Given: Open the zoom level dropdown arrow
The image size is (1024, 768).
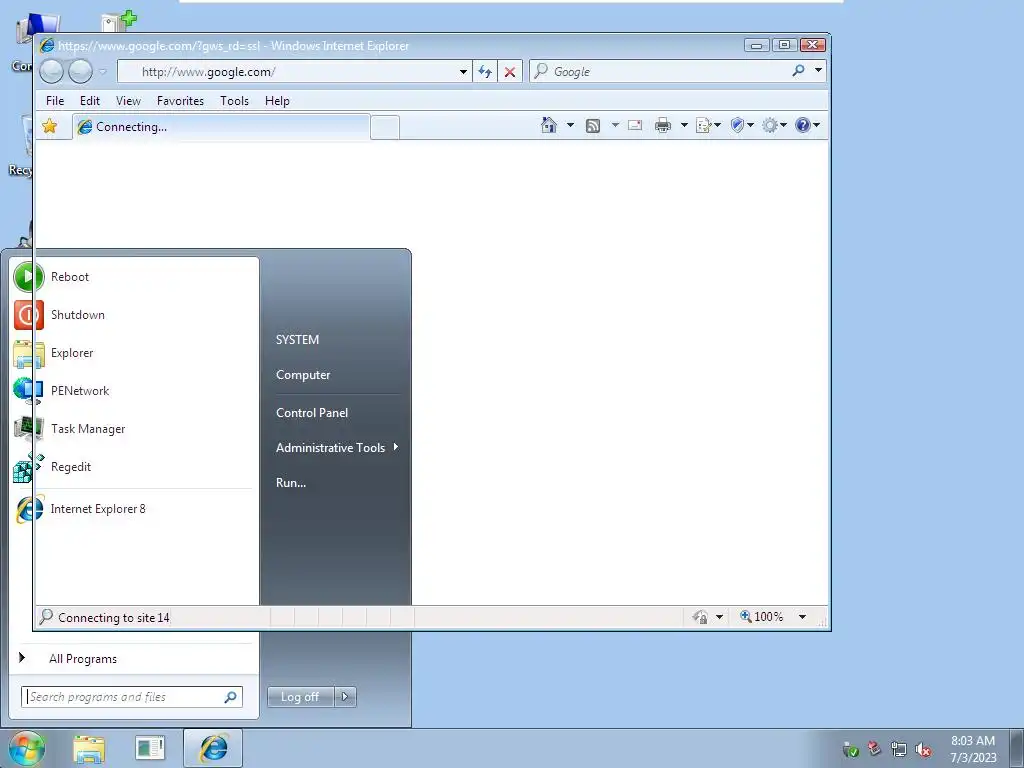Looking at the screenshot, I should [802, 617].
